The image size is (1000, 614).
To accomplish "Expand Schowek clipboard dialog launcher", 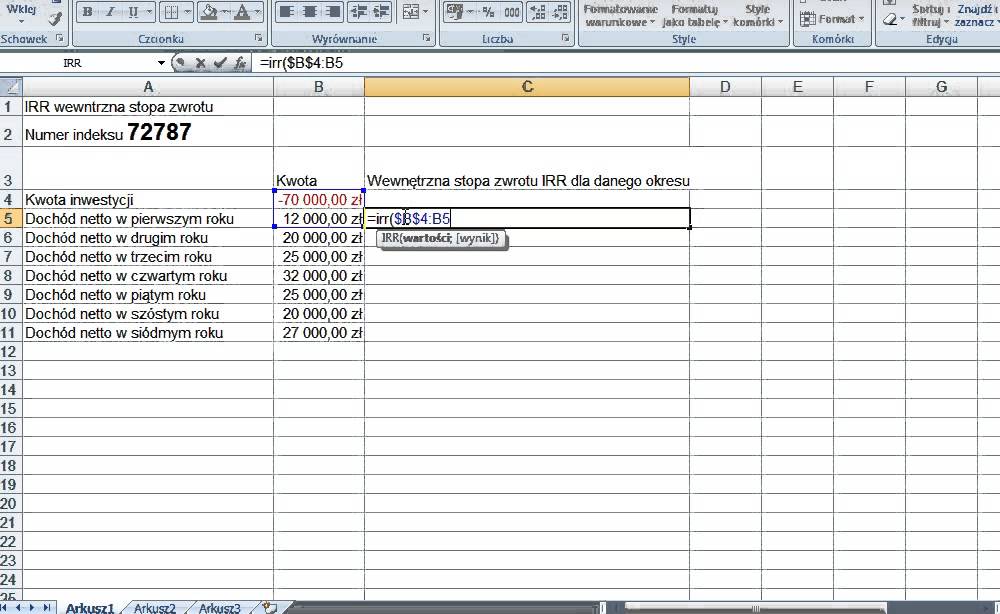I will point(59,38).
